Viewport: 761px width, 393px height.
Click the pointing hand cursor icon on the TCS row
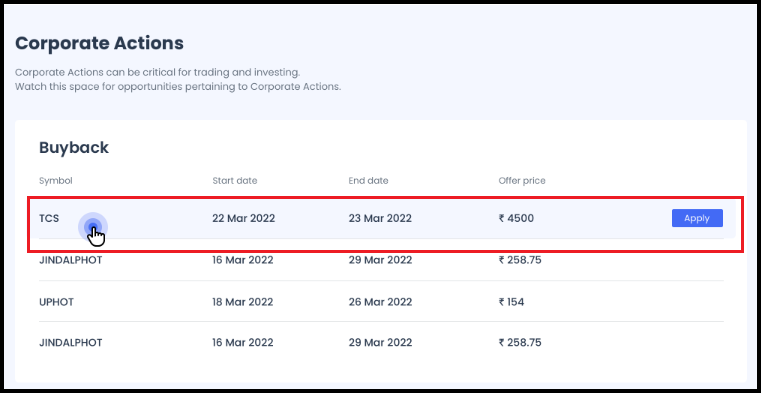97,237
